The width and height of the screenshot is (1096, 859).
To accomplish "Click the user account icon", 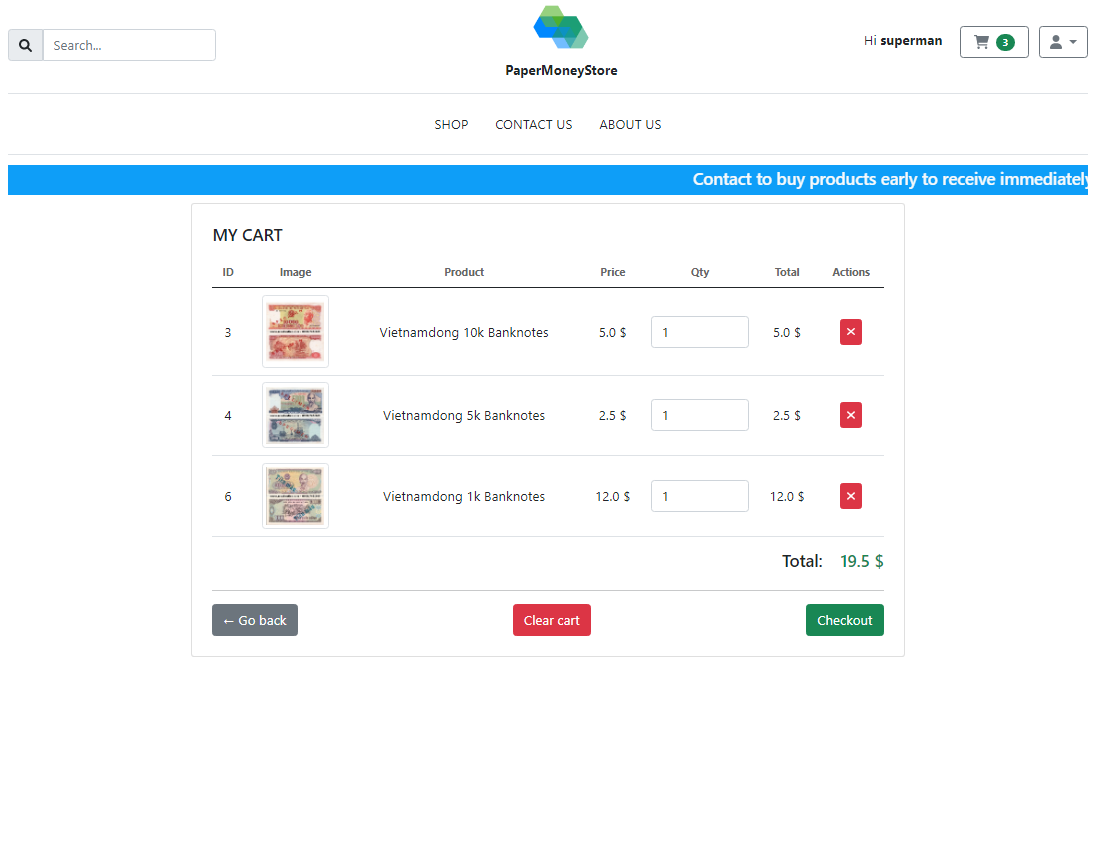I will (x=1057, y=42).
